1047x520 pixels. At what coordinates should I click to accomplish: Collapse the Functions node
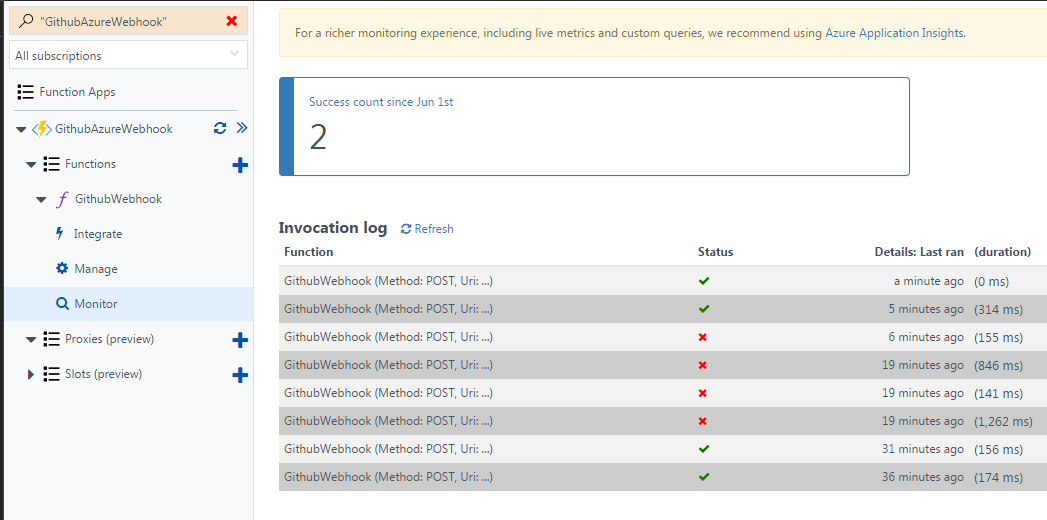pos(31,164)
